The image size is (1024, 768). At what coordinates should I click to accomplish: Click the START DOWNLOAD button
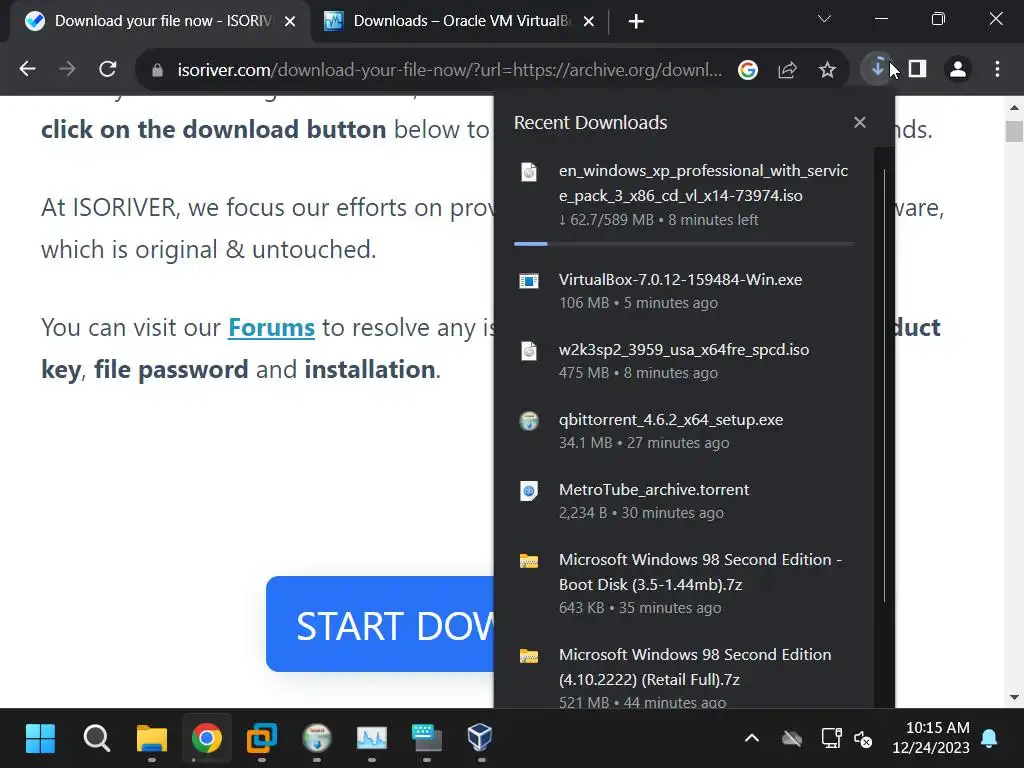tap(380, 624)
